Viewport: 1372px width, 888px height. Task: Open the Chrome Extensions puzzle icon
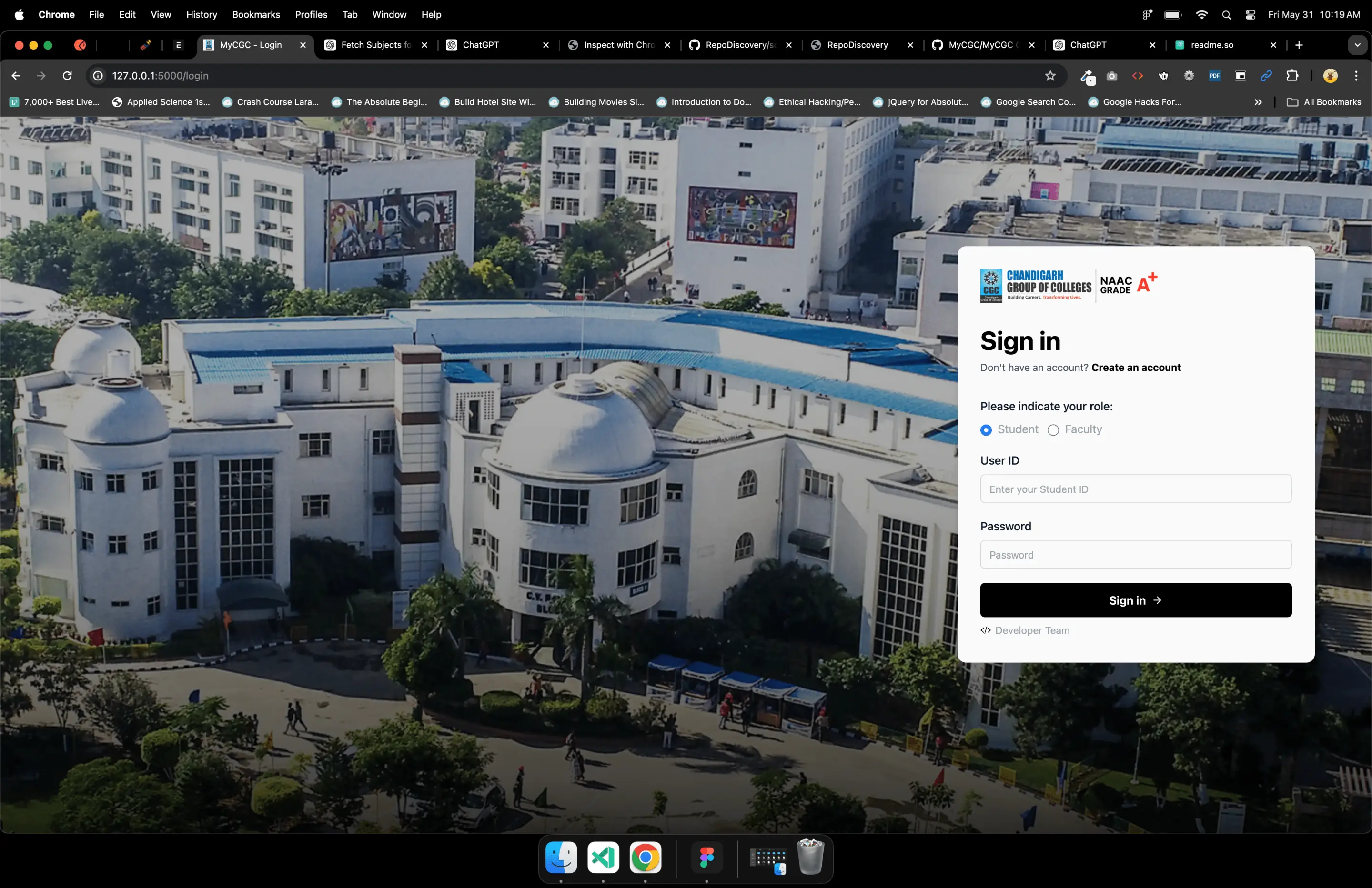[x=1292, y=76]
